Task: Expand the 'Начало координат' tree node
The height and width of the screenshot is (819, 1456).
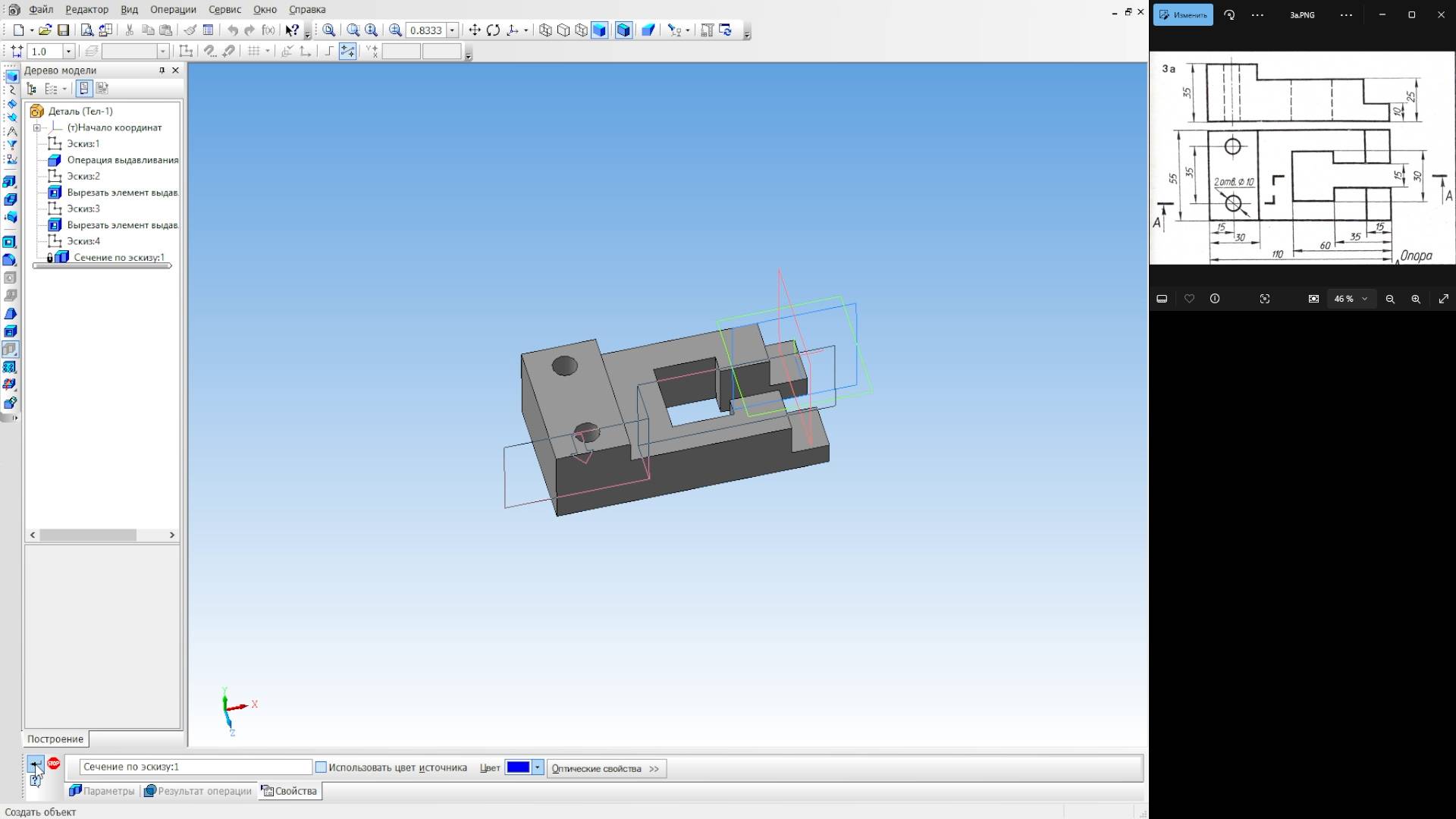Action: (36, 127)
